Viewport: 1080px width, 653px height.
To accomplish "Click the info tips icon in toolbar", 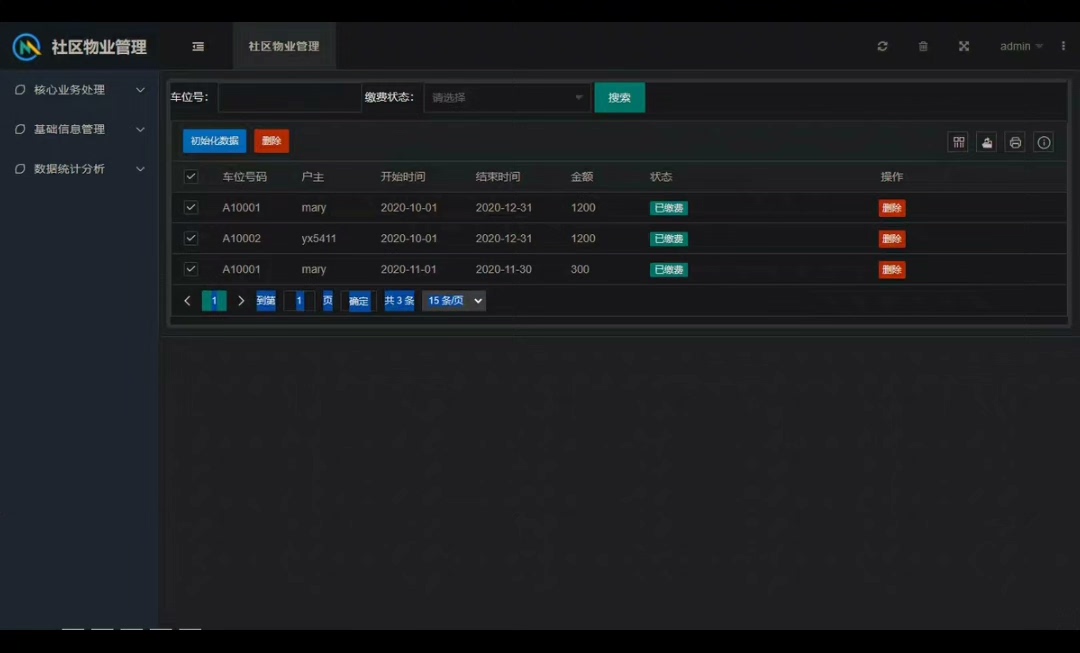I will (1044, 142).
